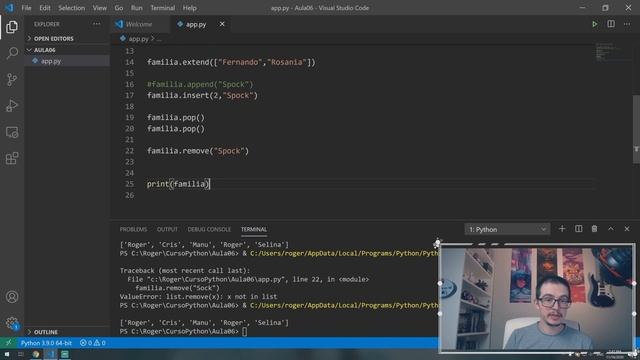Open the Selection menu
Viewport: 640px width, 360px height.
point(71,8)
